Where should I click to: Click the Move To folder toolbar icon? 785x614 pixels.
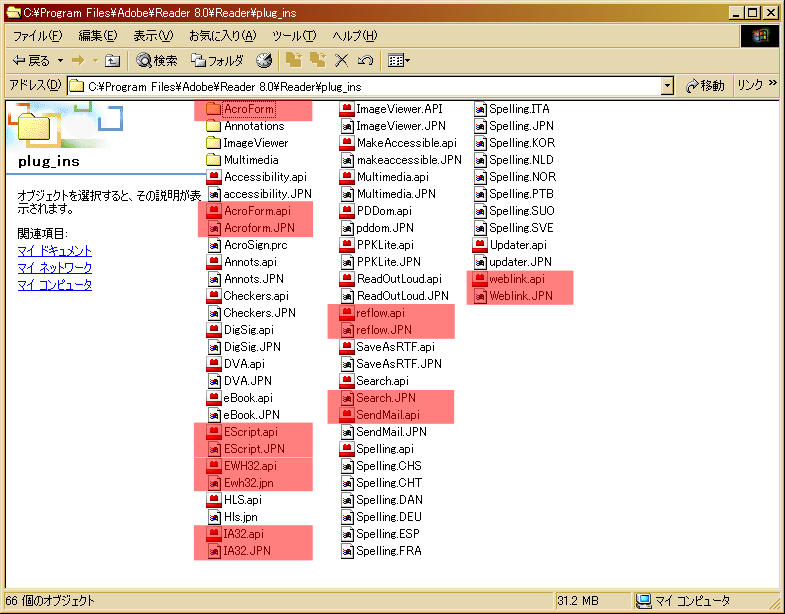tap(294, 61)
